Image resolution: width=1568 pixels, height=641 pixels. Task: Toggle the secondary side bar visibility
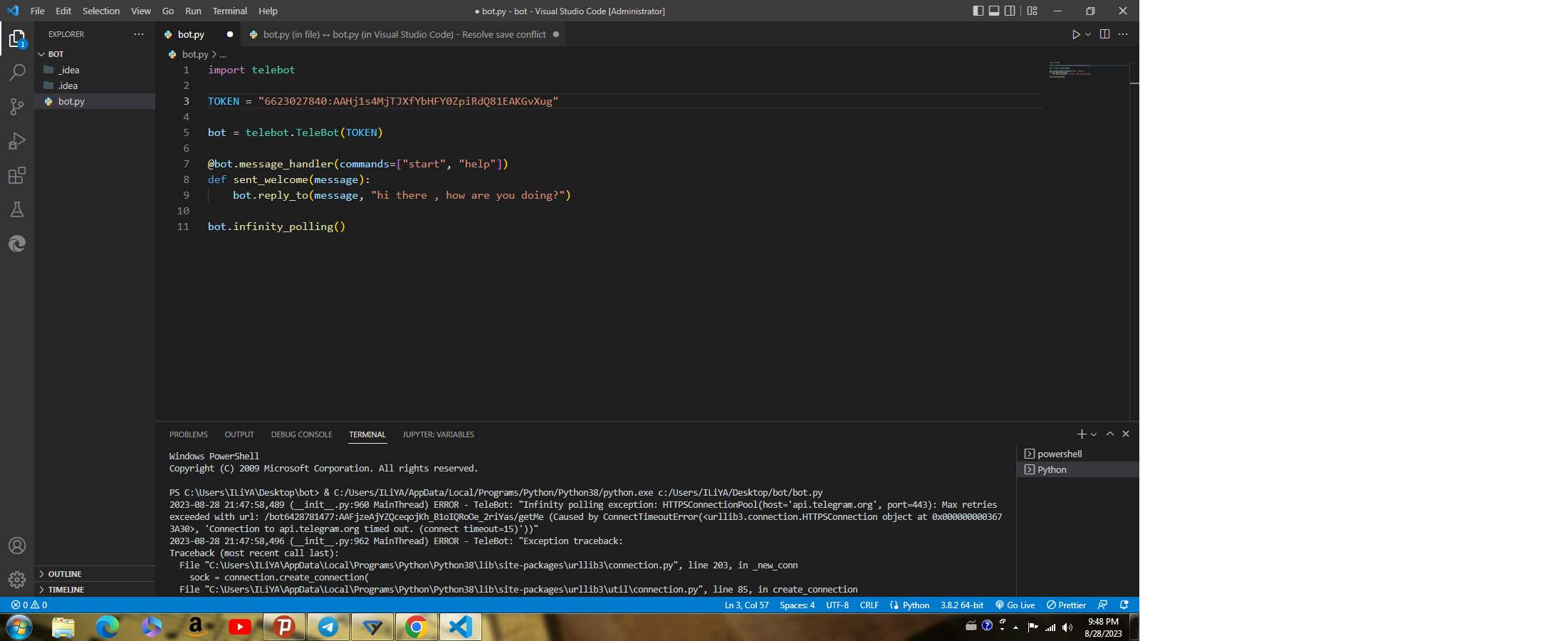coord(1010,11)
